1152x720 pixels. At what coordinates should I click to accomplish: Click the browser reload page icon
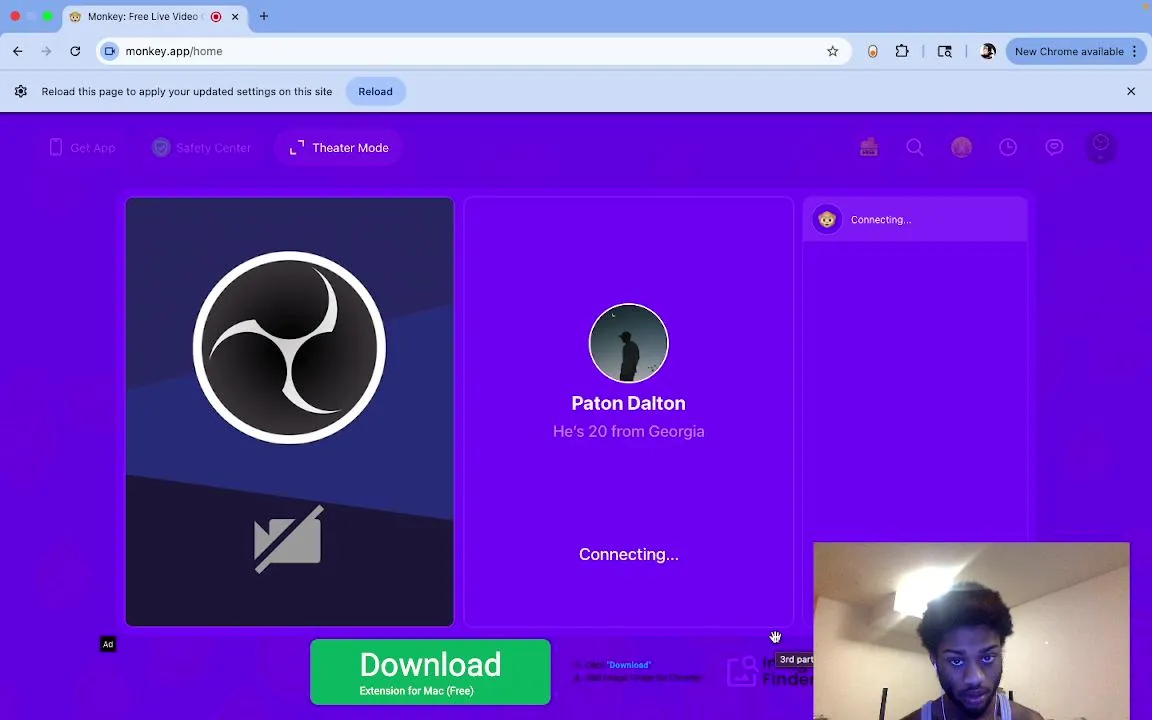pyautogui.click(x=75, y=51)
